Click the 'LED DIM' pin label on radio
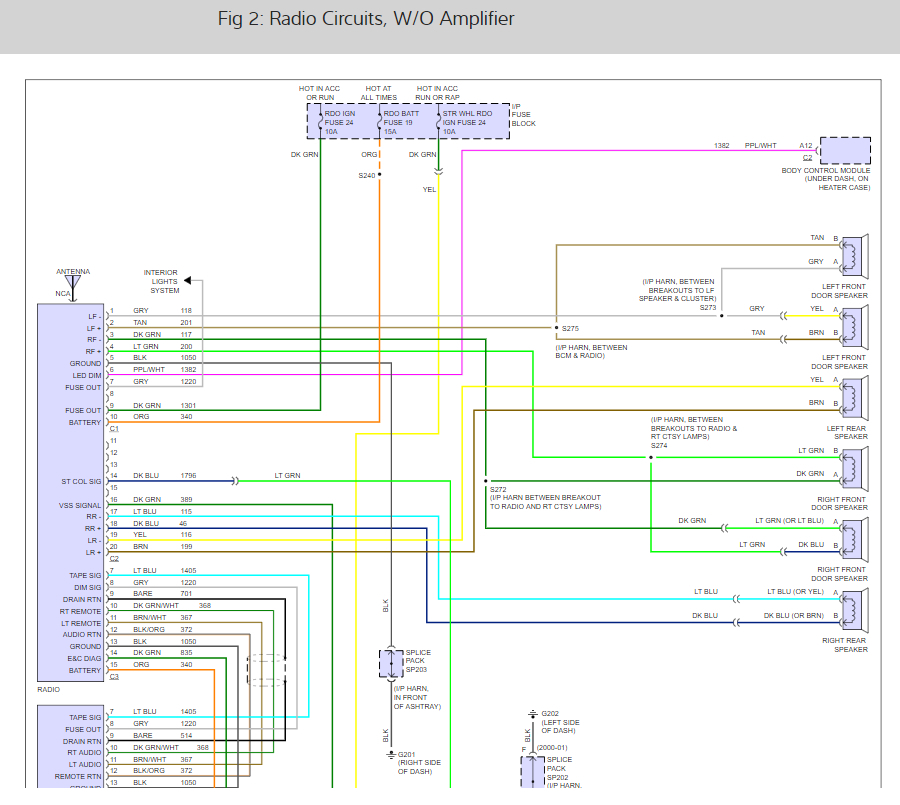Image resolution: width=900 pixels, height=805 pixels. pyautogui.click(x=87, y=376)
